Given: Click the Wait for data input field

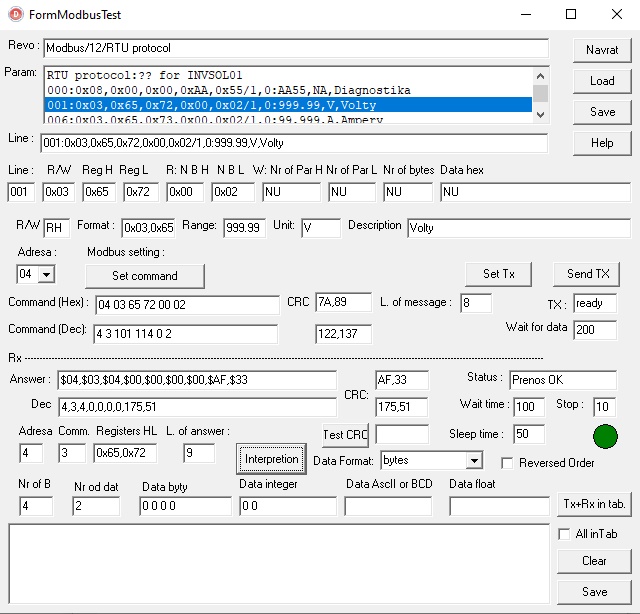Looking at the screenshot, I should tap(595, 329).
